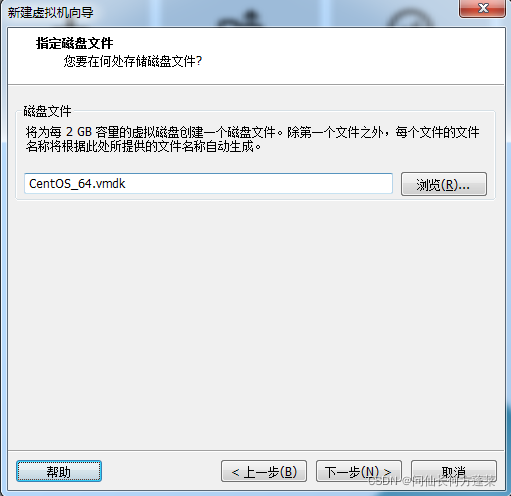The width and height of the screenshot is (511, 496).
Task: Click the 新建虚拟机向导 title bar text
Action: 50,13
